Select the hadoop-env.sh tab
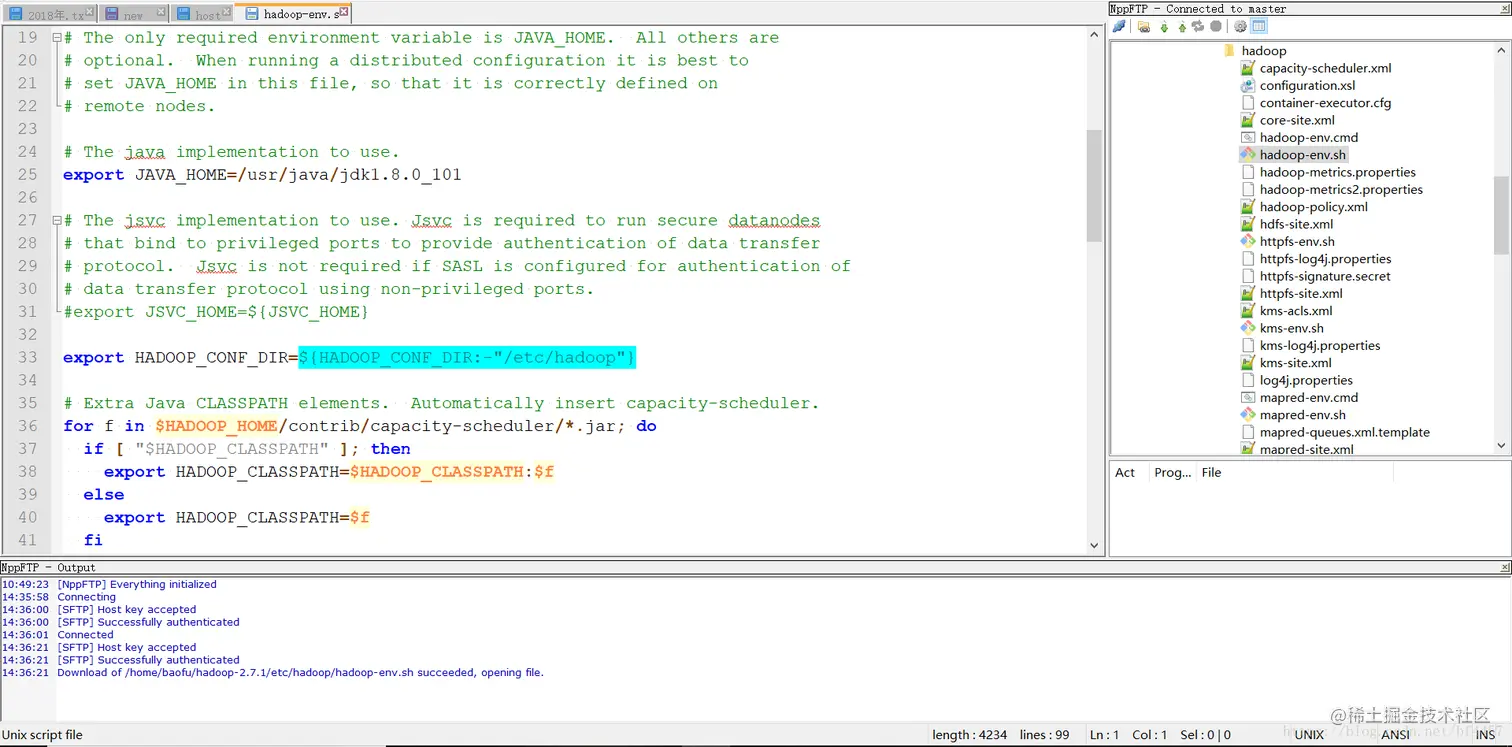This screenshot has height=747, width=1512. (x=294, y=14)
